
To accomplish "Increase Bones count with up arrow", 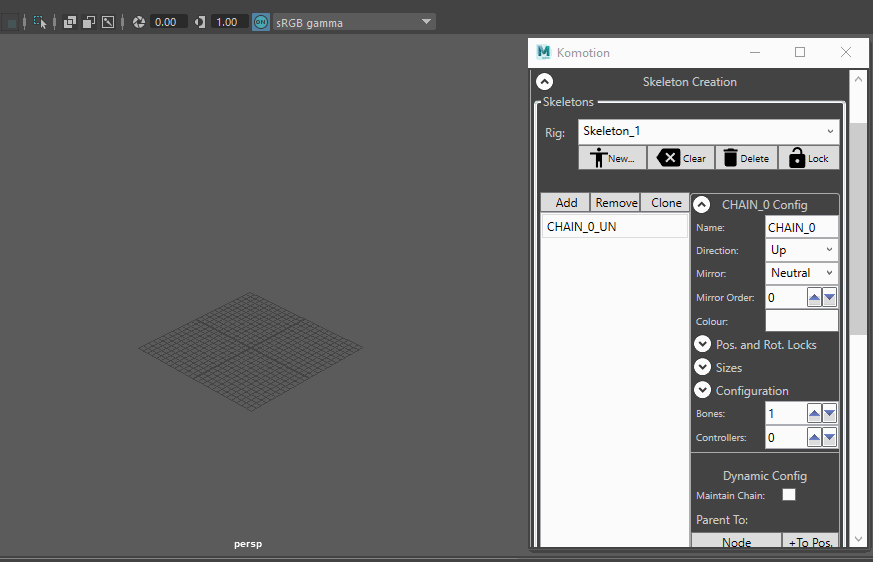I will 815,413.
